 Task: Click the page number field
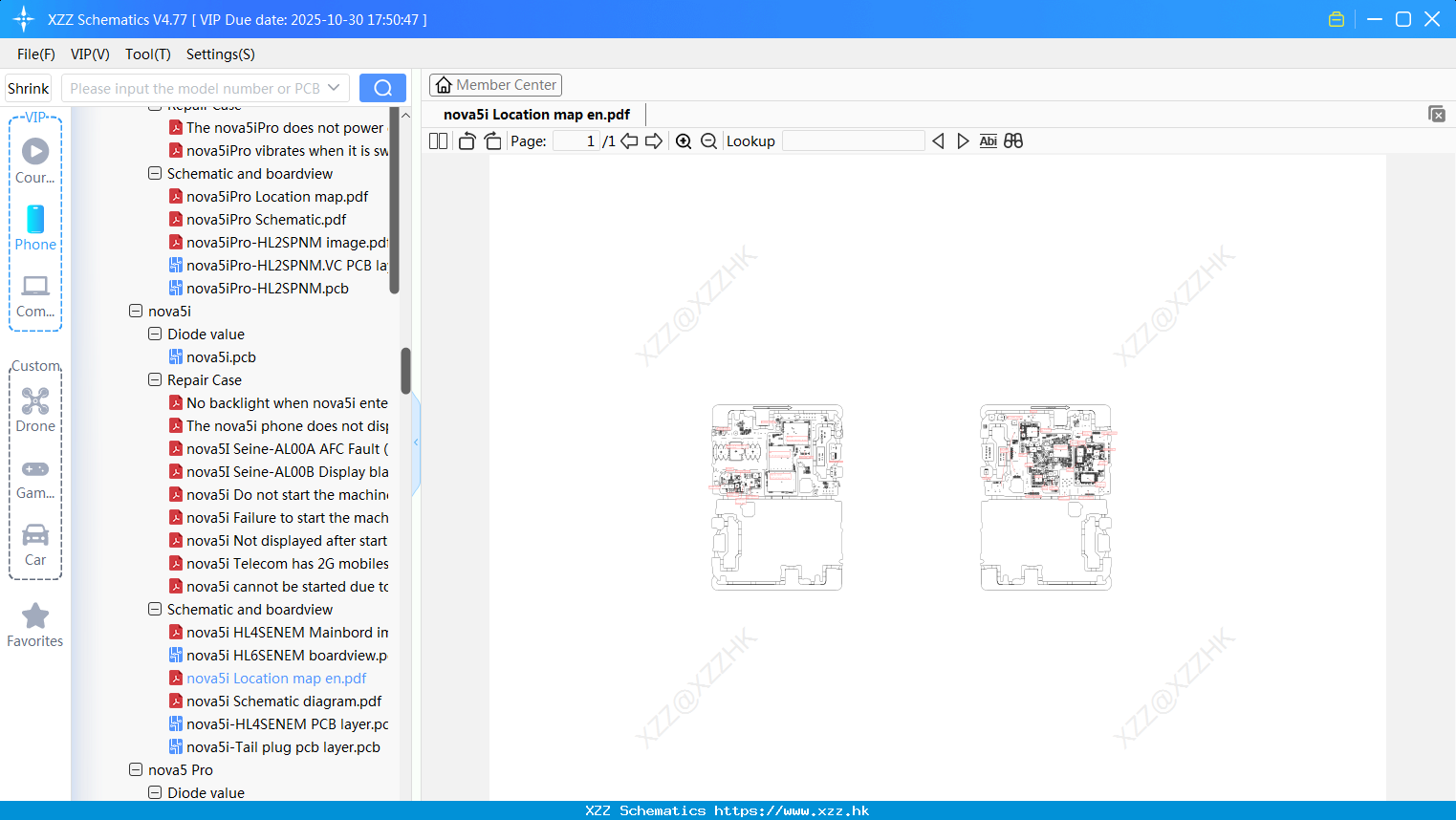pos(576,141)
